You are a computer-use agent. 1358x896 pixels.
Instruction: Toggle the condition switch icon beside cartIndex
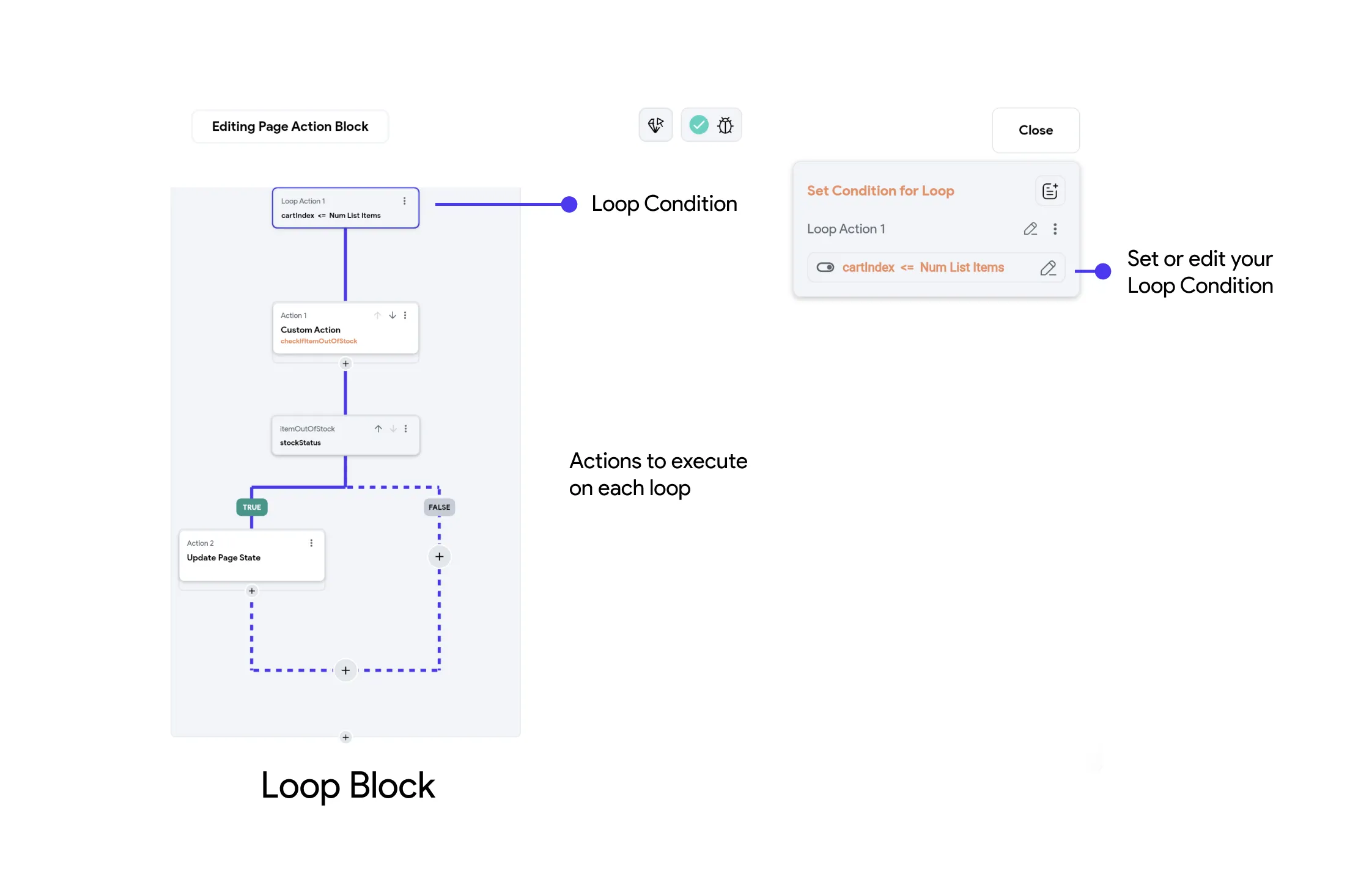[x=825, y=267]
